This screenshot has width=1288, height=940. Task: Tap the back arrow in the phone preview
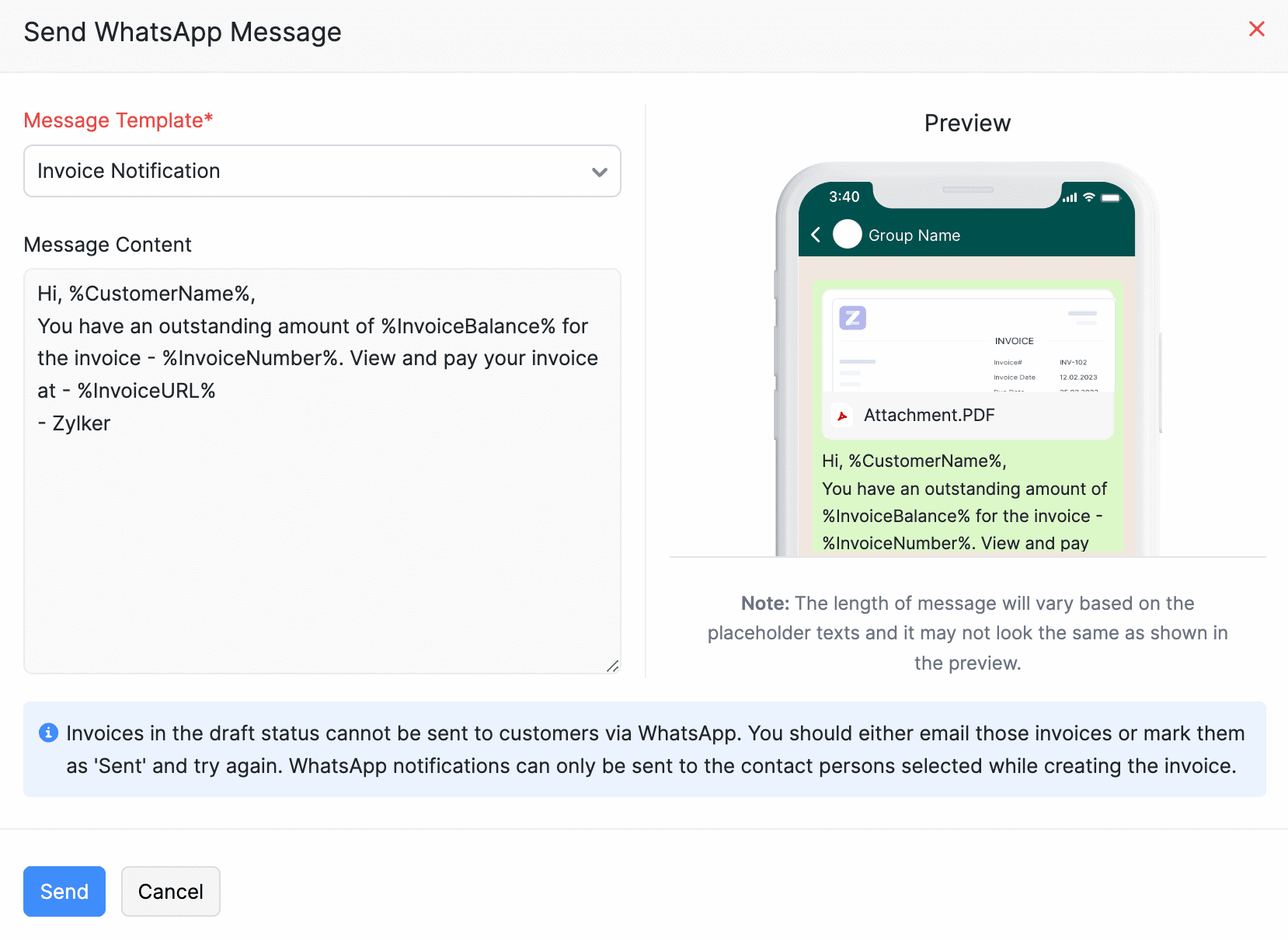(816, 235)
